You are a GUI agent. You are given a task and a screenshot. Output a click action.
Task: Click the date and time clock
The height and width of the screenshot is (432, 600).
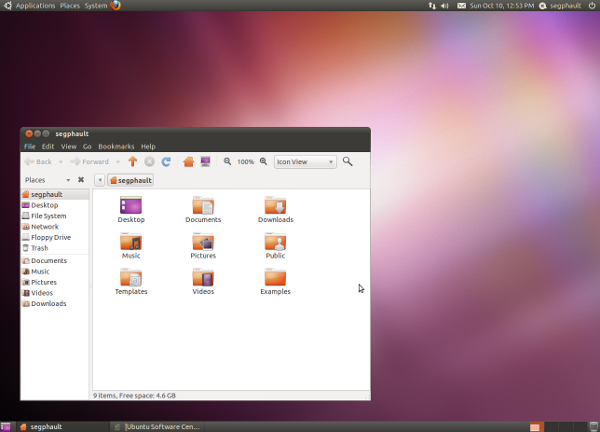(x=502, y=5)
